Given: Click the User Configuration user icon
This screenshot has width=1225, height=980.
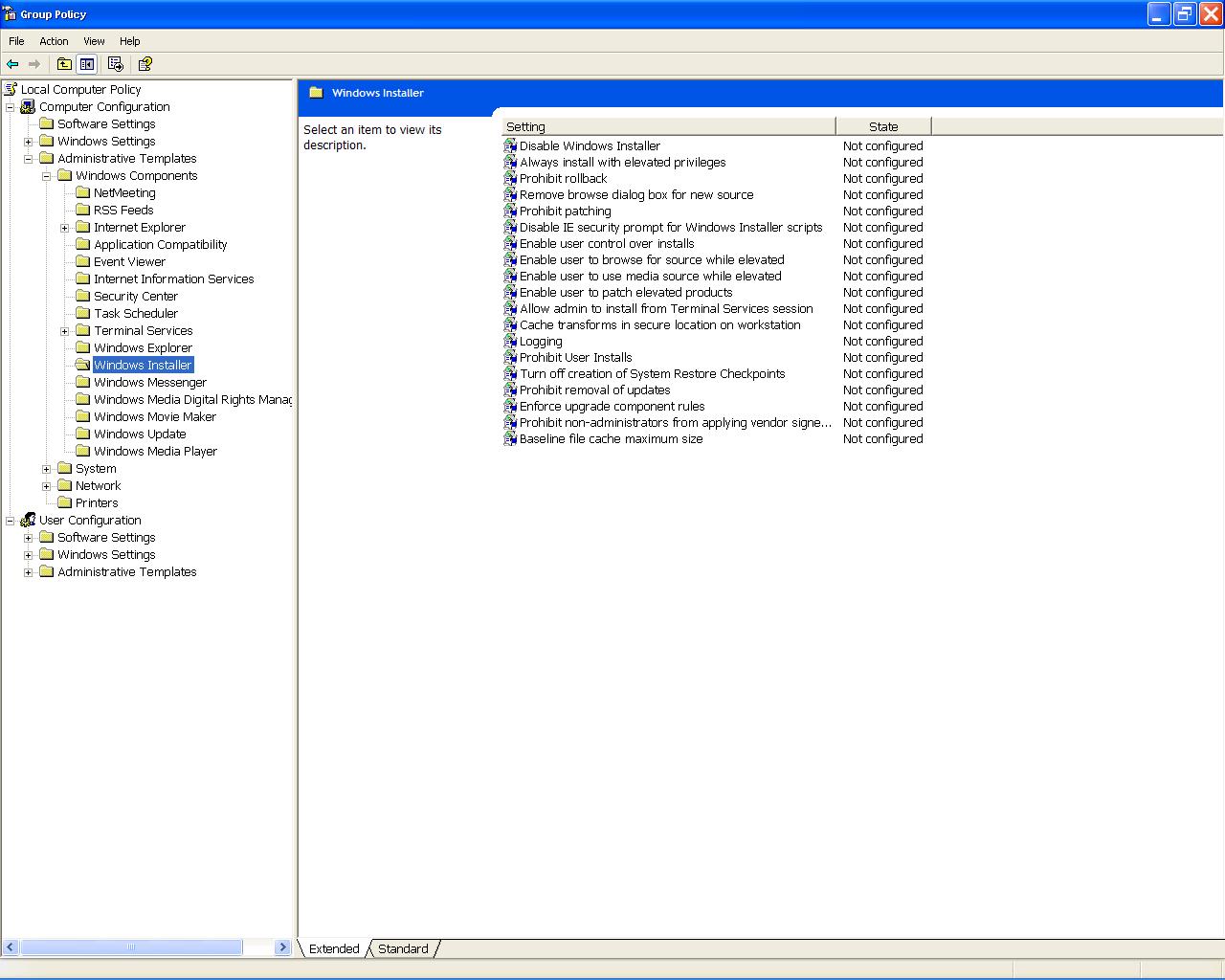Looking at the screenshot, I should click(x=28, y=520).
